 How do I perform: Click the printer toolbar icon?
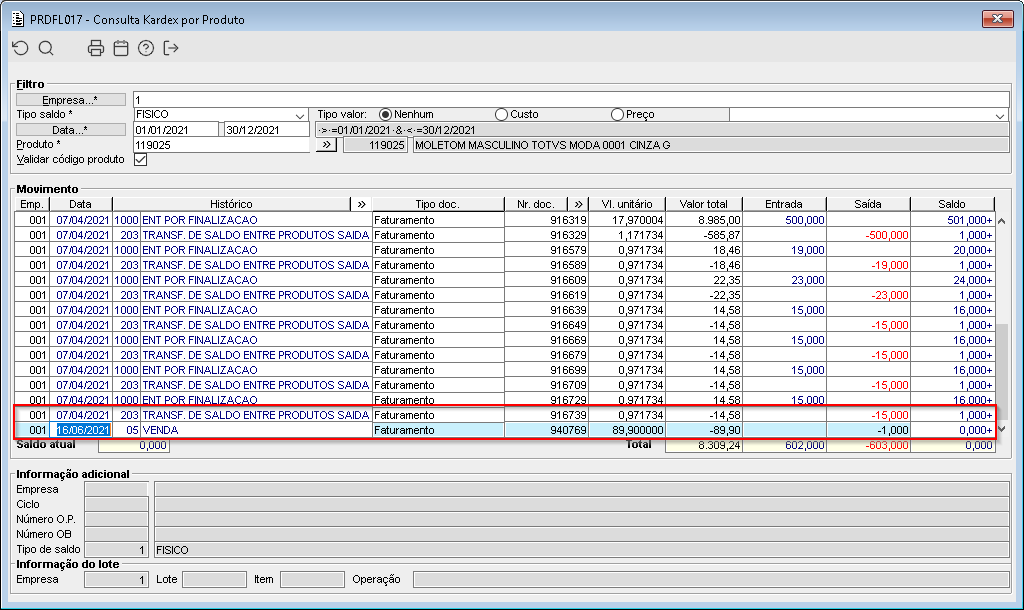pos(96,48)
